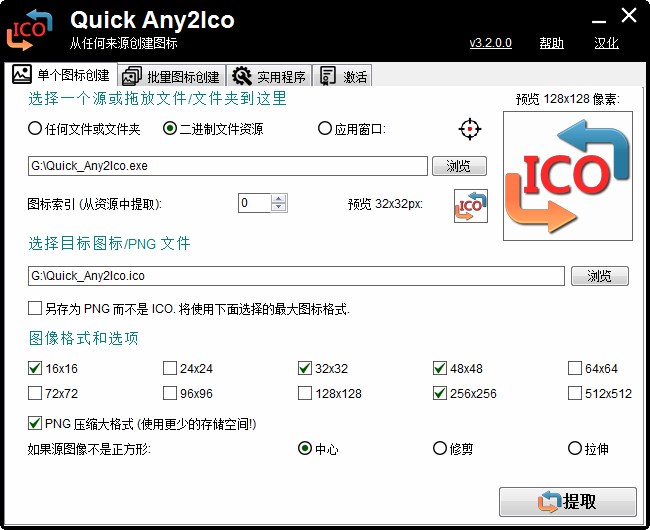Image resolution: width=650 pixels, height=530 pixels.
Task: Switch to the 单个图标创建 tab
Action: point(61,75)
